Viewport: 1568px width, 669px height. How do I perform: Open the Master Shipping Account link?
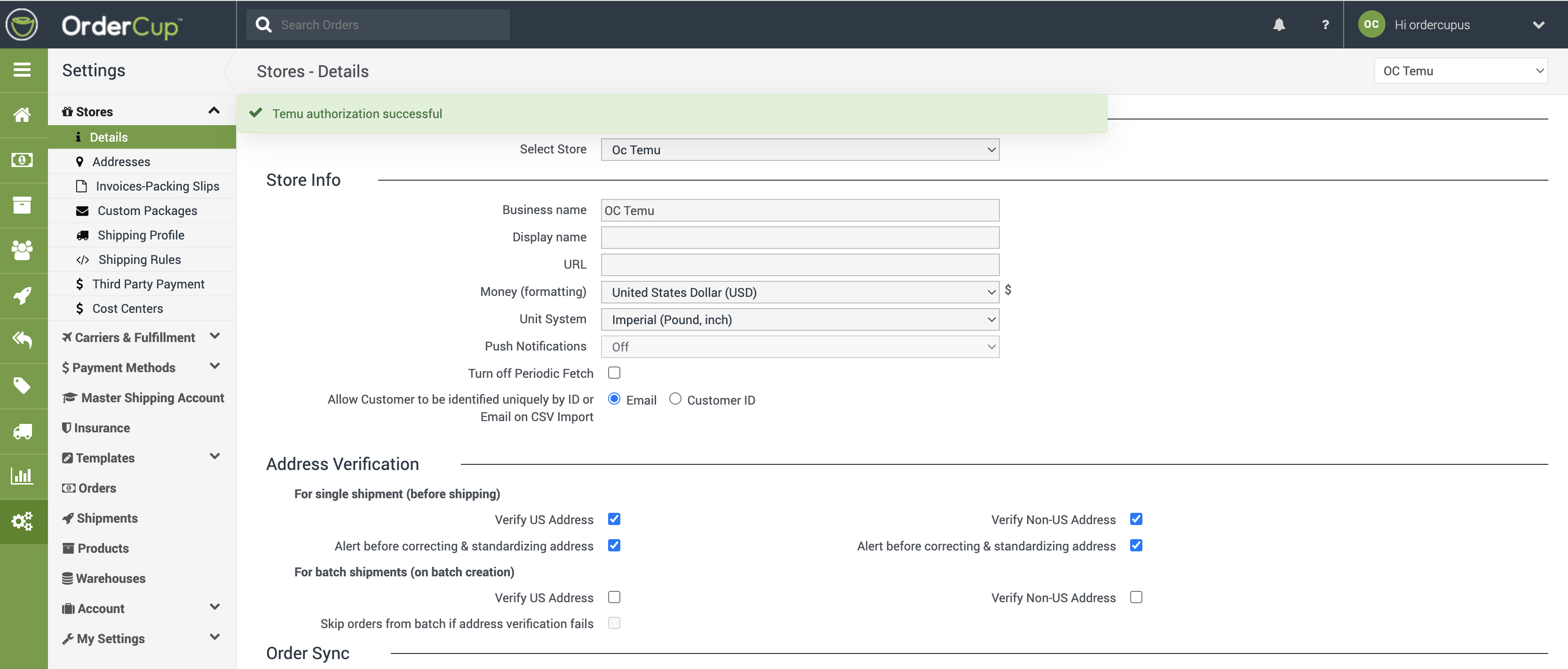(x=152, y=398)
